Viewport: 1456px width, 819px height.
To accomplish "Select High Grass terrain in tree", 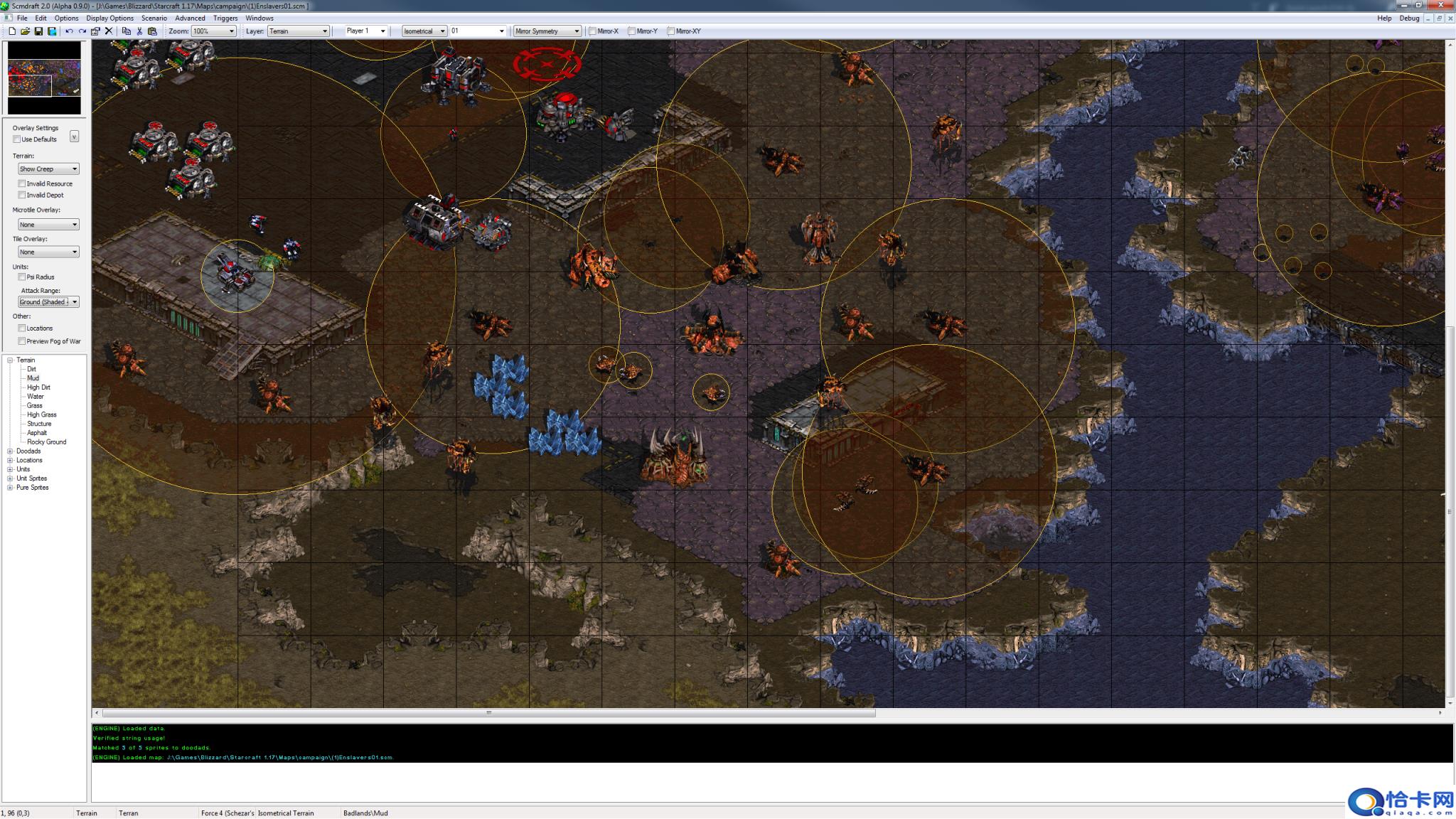I will coord(42,414).
